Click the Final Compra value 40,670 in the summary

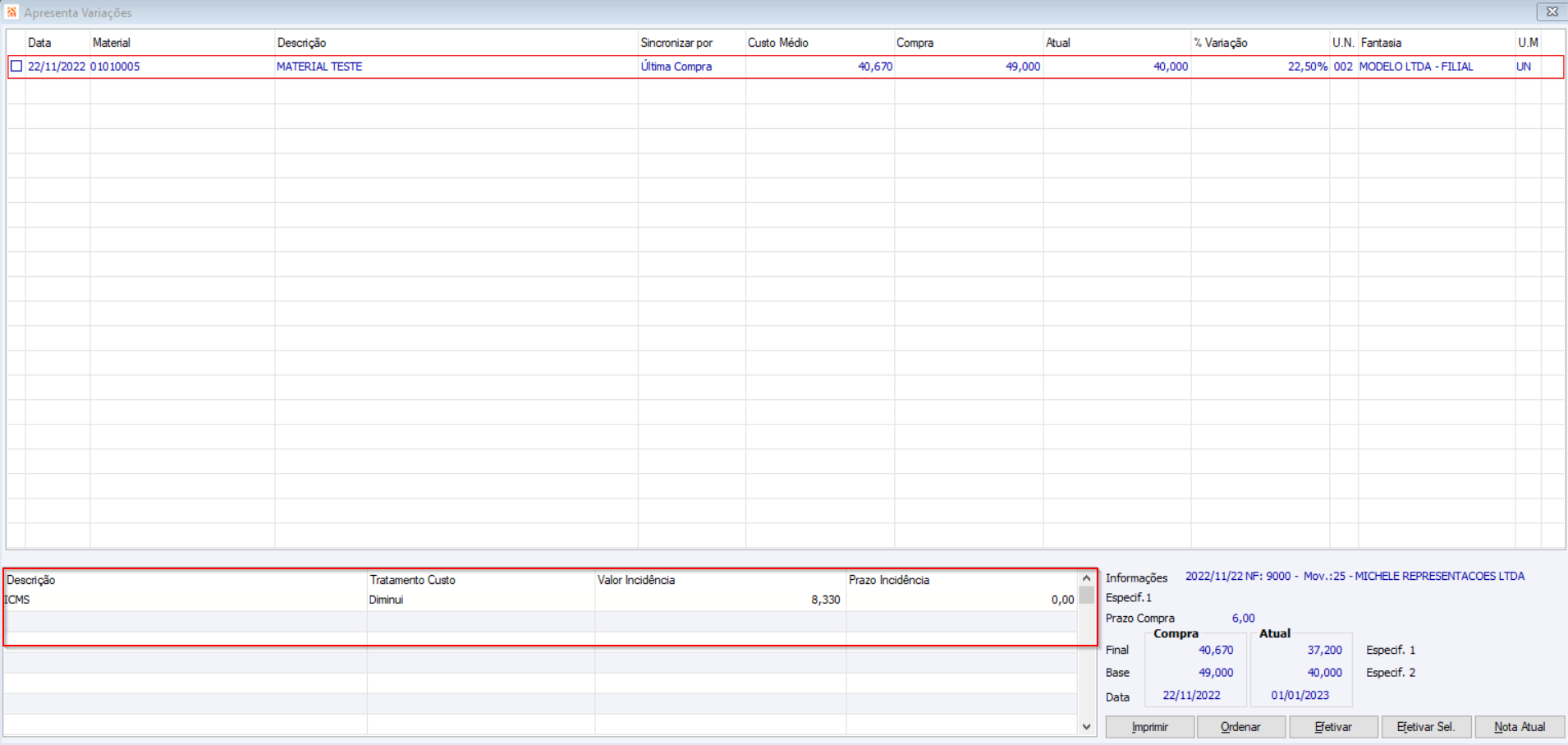point(1216,651)
